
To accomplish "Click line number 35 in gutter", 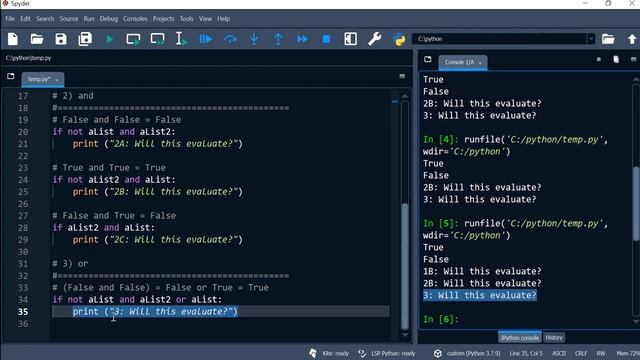I will 23,312.
